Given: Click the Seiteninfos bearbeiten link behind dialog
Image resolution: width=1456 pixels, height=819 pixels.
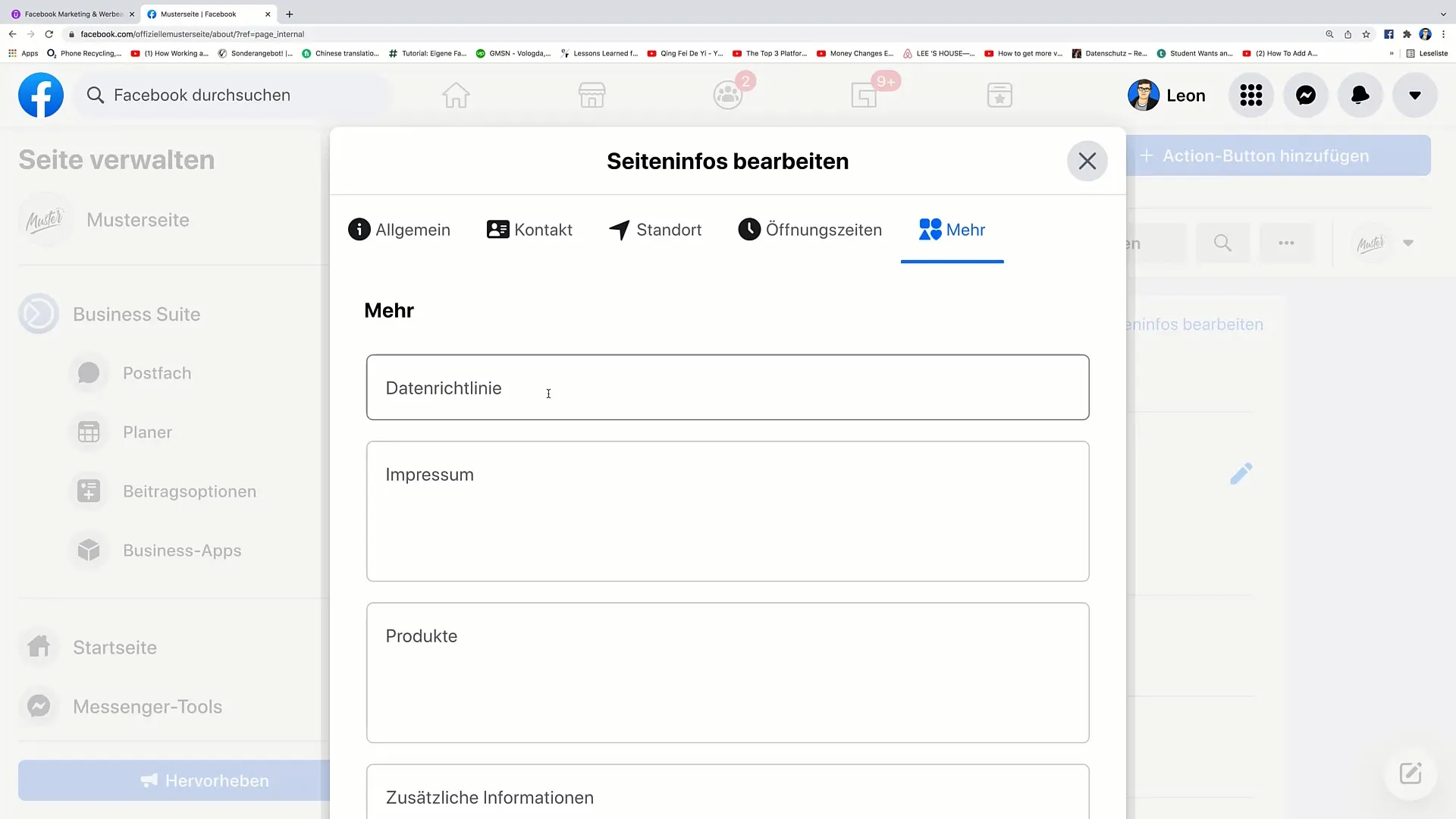Looking at the screenshot, I should point(1195,325).
